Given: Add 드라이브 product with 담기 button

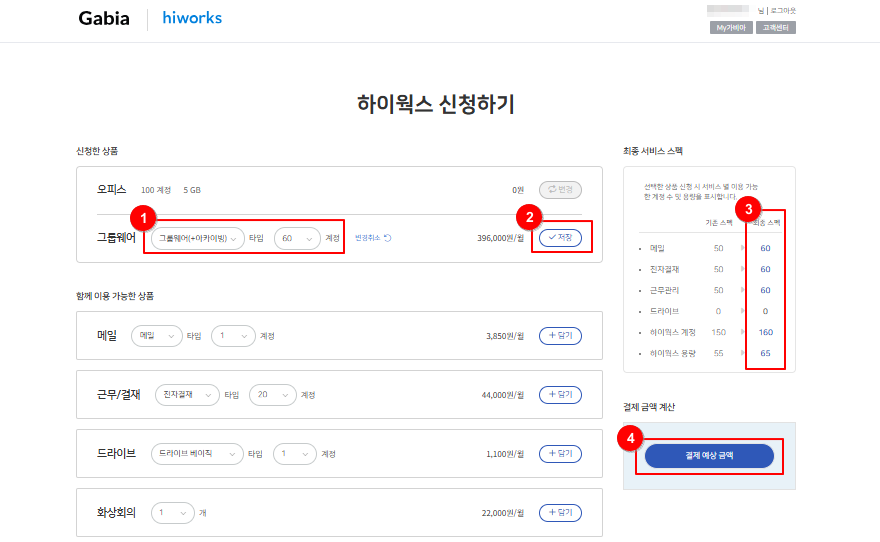Looking at the screenshot, I should click(x=560, y=454).
